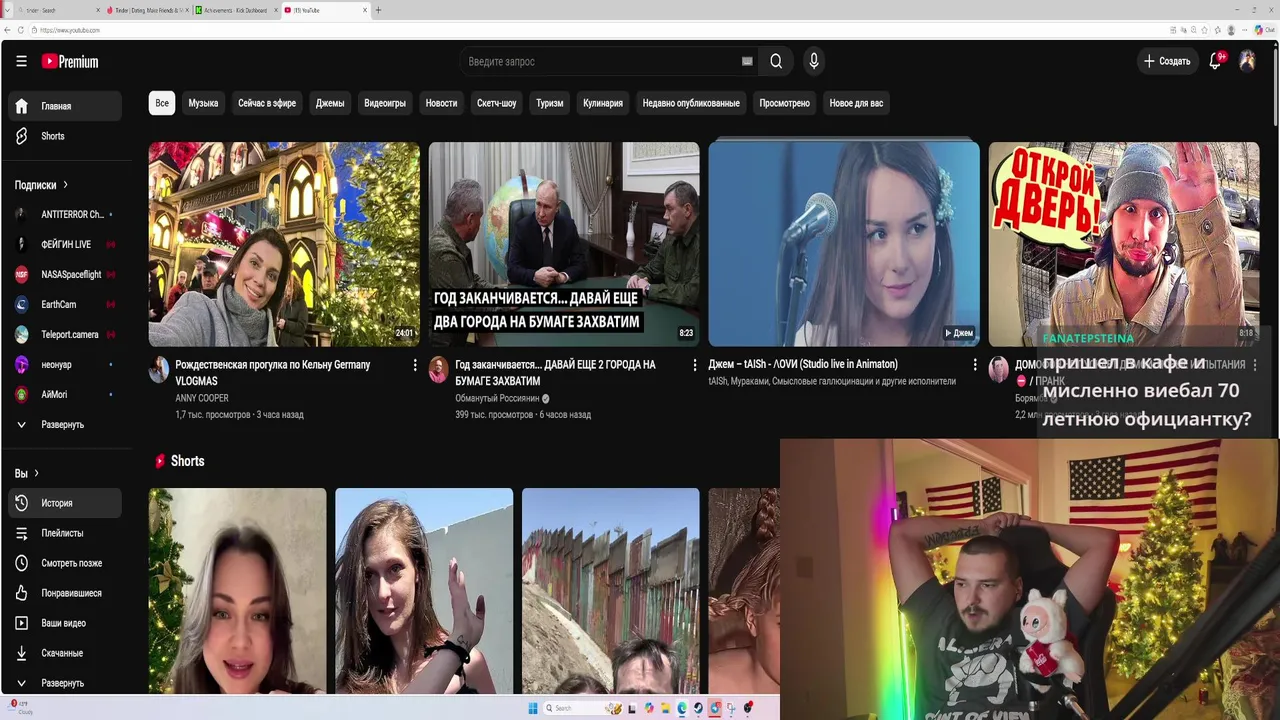Open EarthCam subscription
1280x720 pixels.
point(65,304)
